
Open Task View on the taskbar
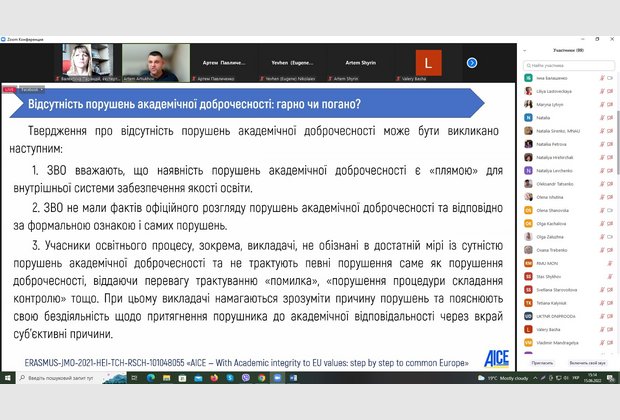click(134, 378)
